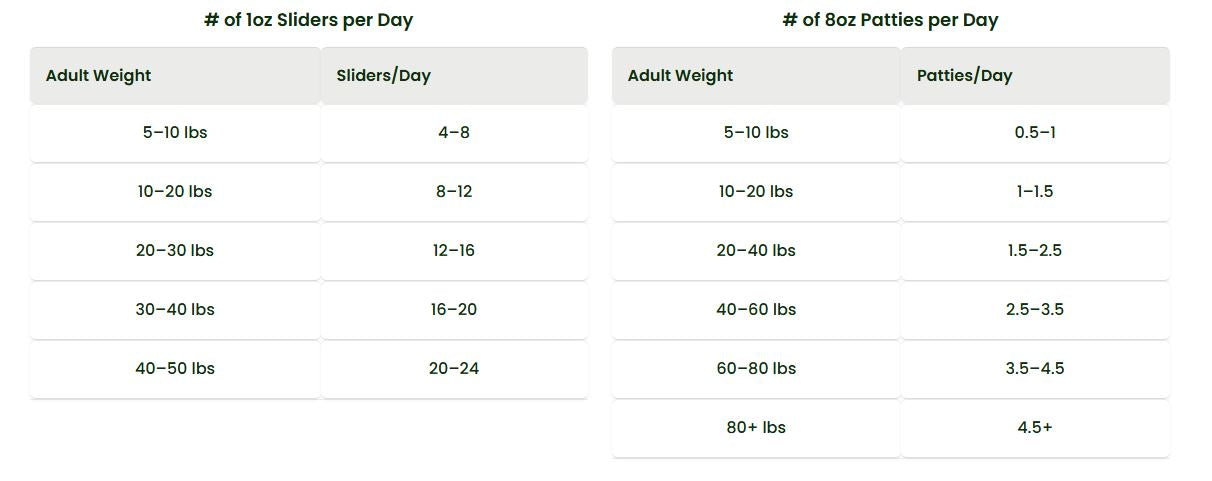Click Adult Weight header in sliders table
1212x481 pixels.
[x=99, y=75]
